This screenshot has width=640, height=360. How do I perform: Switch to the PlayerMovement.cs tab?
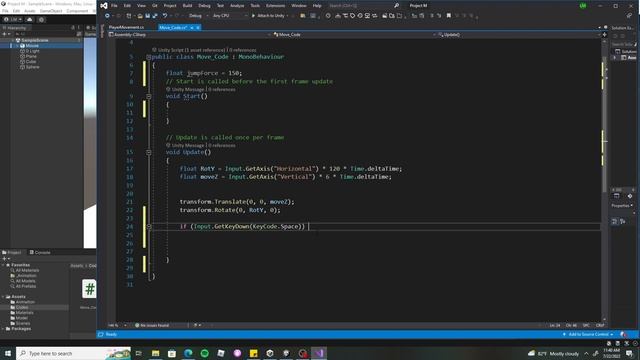(x=127, y=27)
